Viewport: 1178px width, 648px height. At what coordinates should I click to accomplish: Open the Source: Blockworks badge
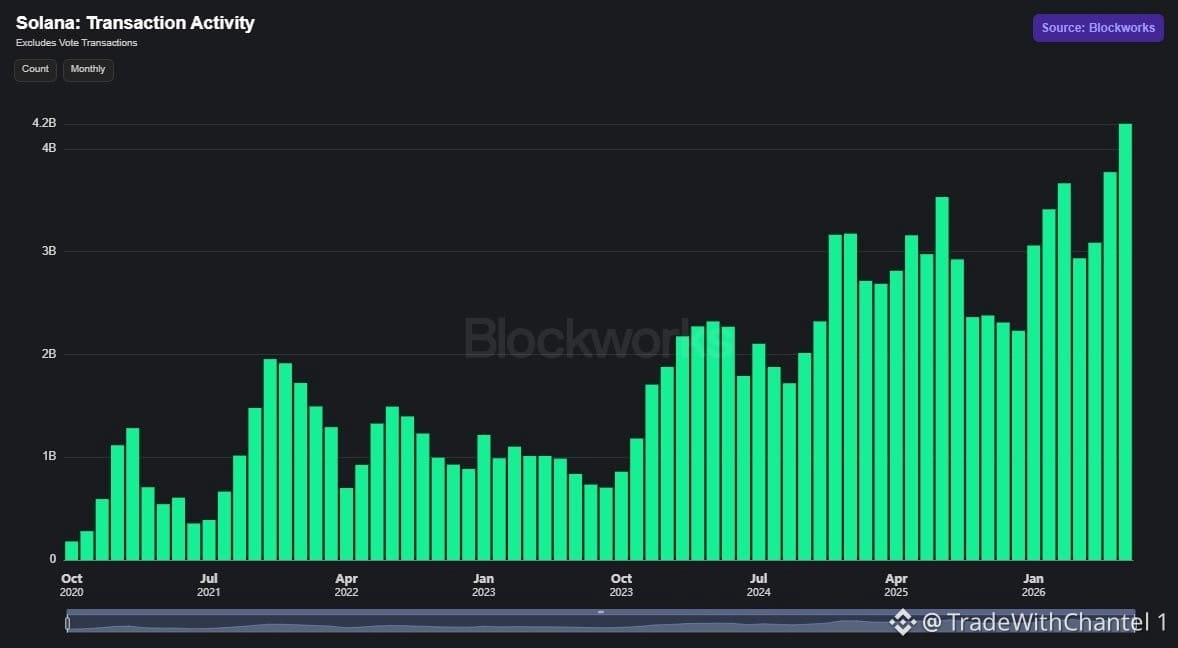coord(1098,28)
